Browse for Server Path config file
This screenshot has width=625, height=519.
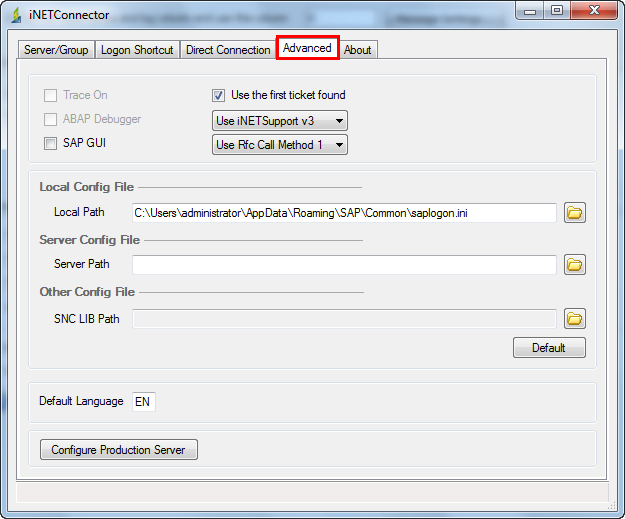click(574, 265)
